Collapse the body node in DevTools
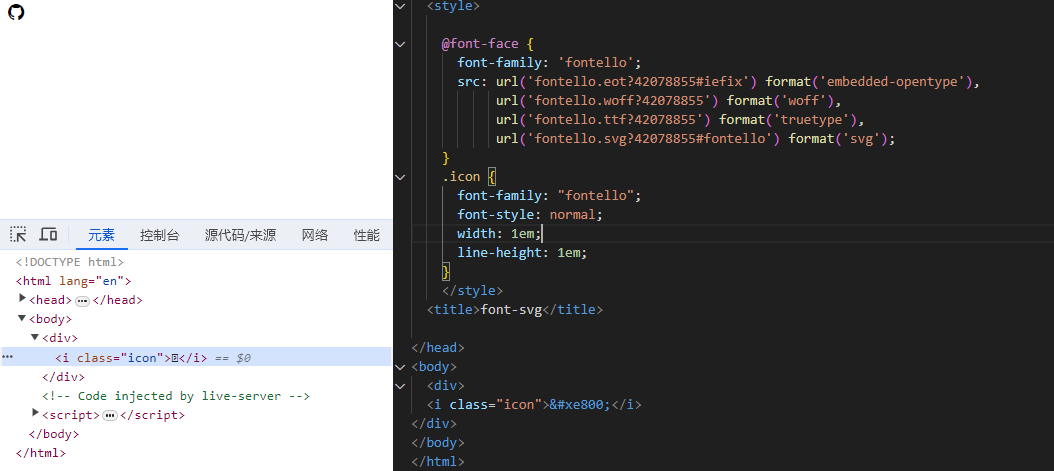The height and width of the screenshot is (471, 1054). (x=23, y=318)
